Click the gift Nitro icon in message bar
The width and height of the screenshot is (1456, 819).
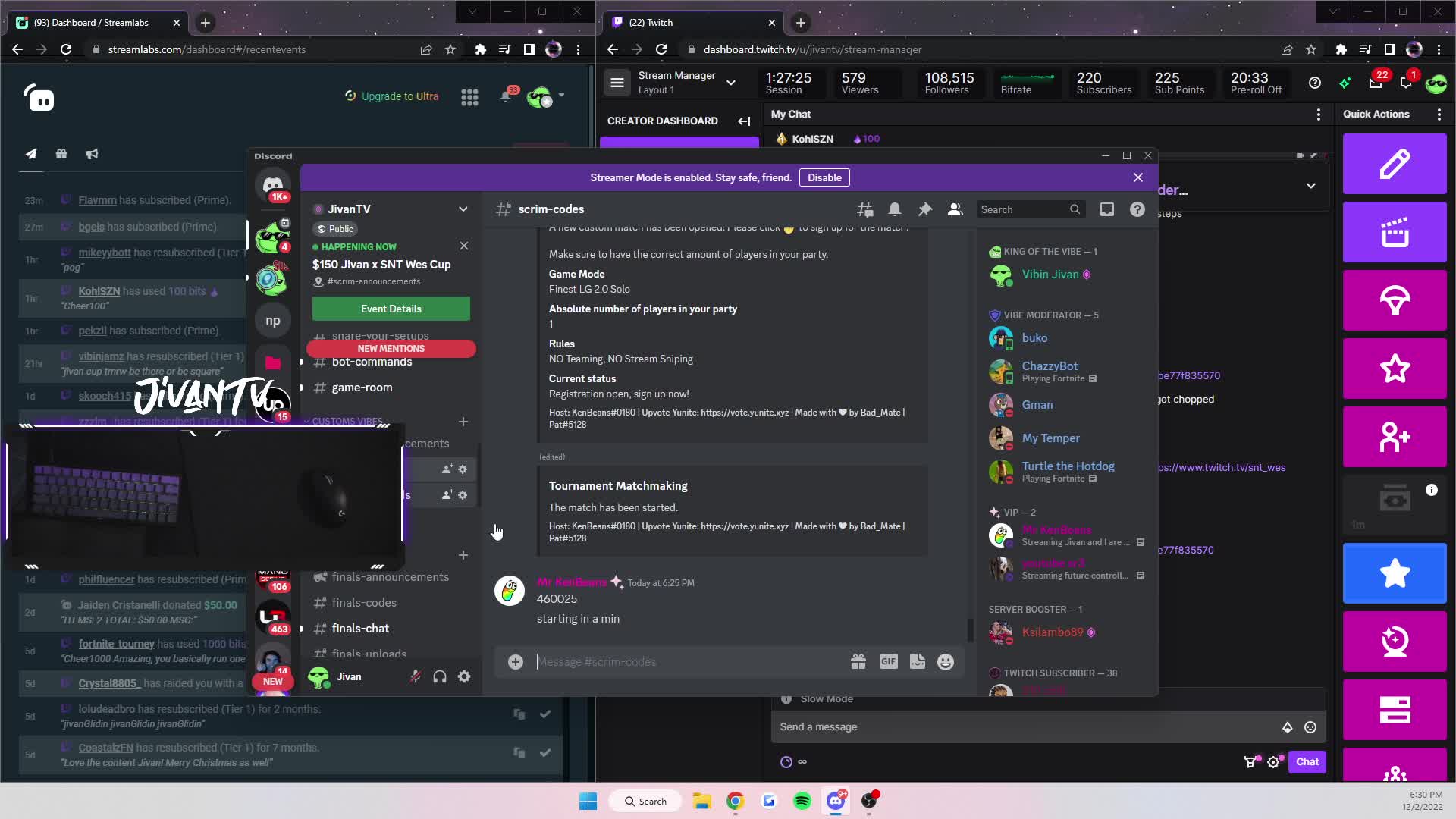click(858, 662)
